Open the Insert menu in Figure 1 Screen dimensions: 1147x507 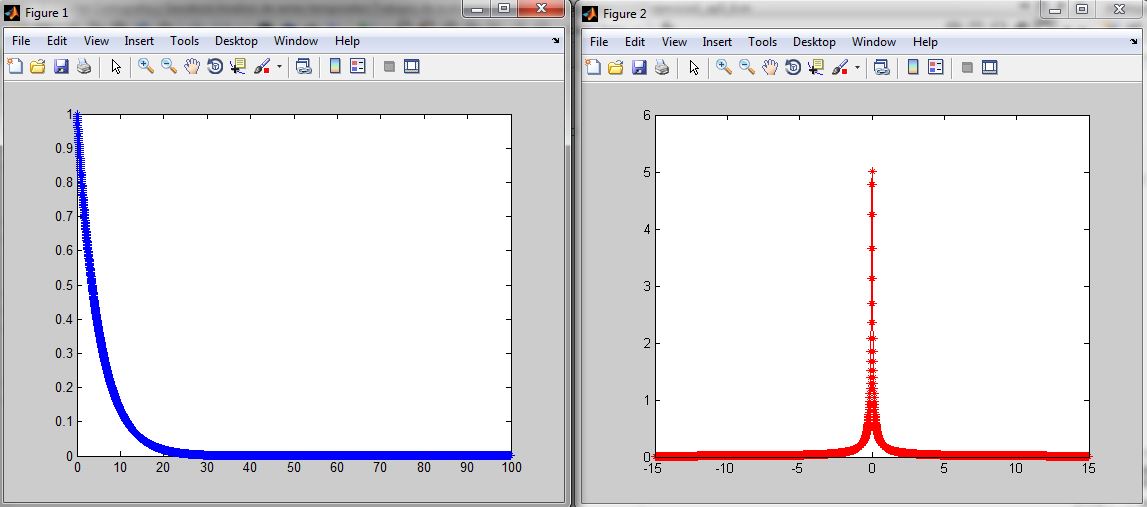pyautogui.click(x=139, y=41)
